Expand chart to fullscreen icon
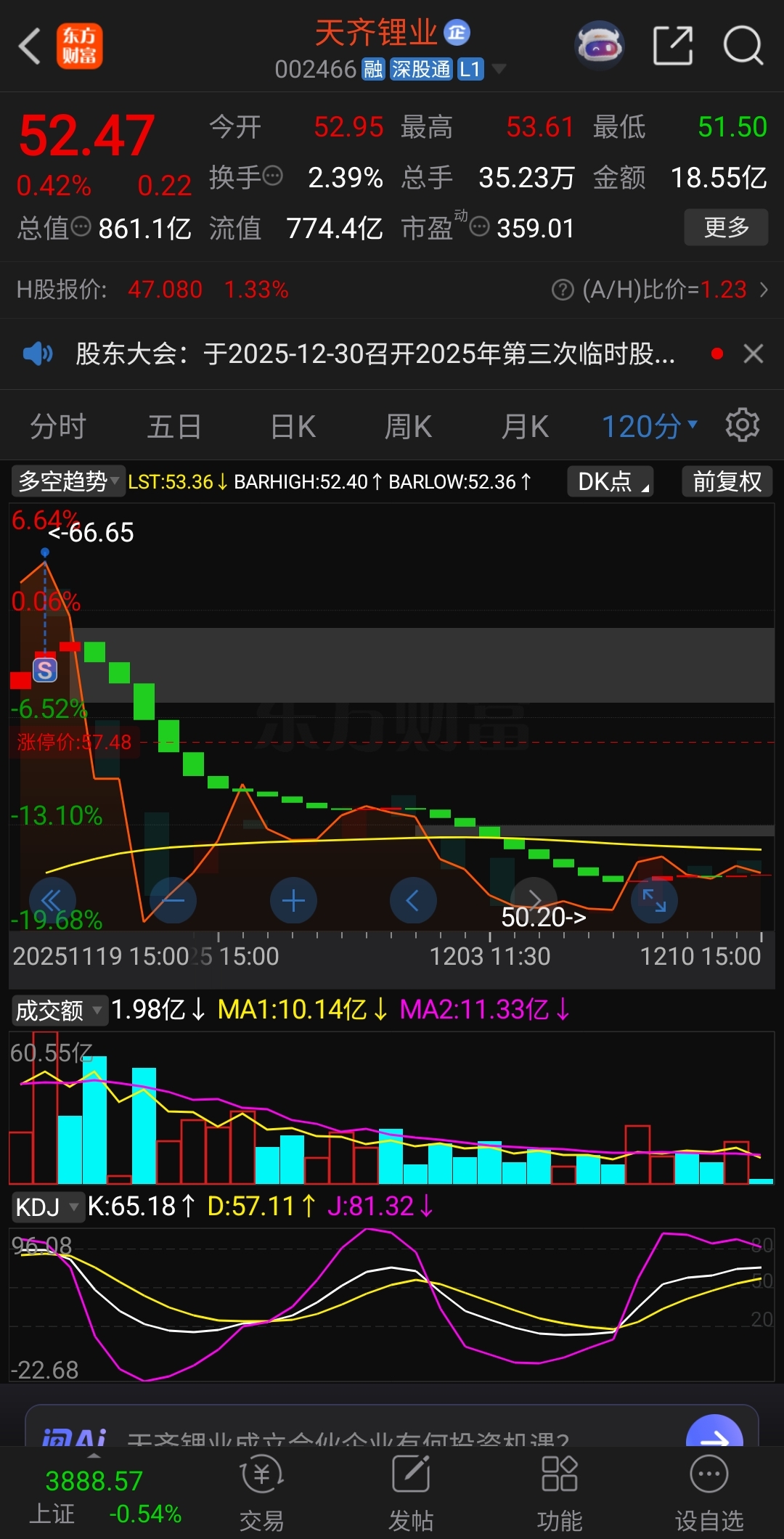This screenshot has width=784, height=1539. (x=654, y=901)
